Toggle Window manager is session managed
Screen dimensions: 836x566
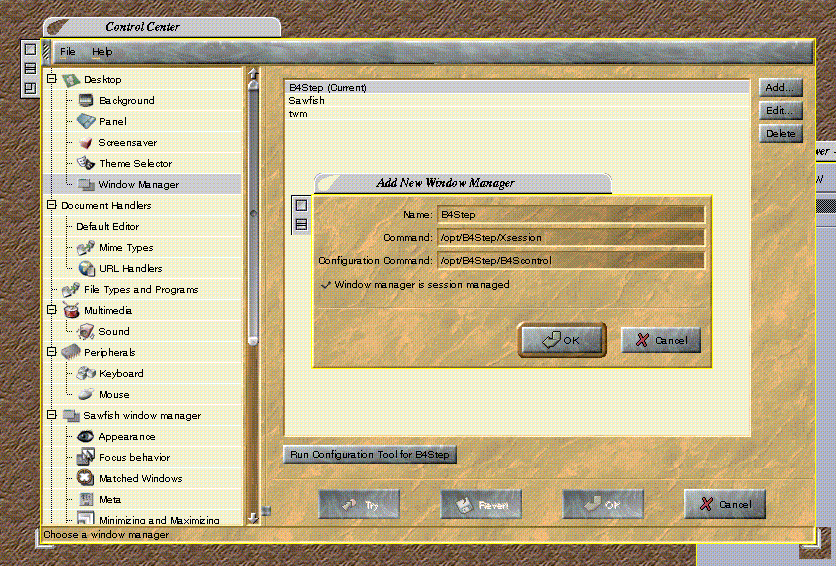325,285
